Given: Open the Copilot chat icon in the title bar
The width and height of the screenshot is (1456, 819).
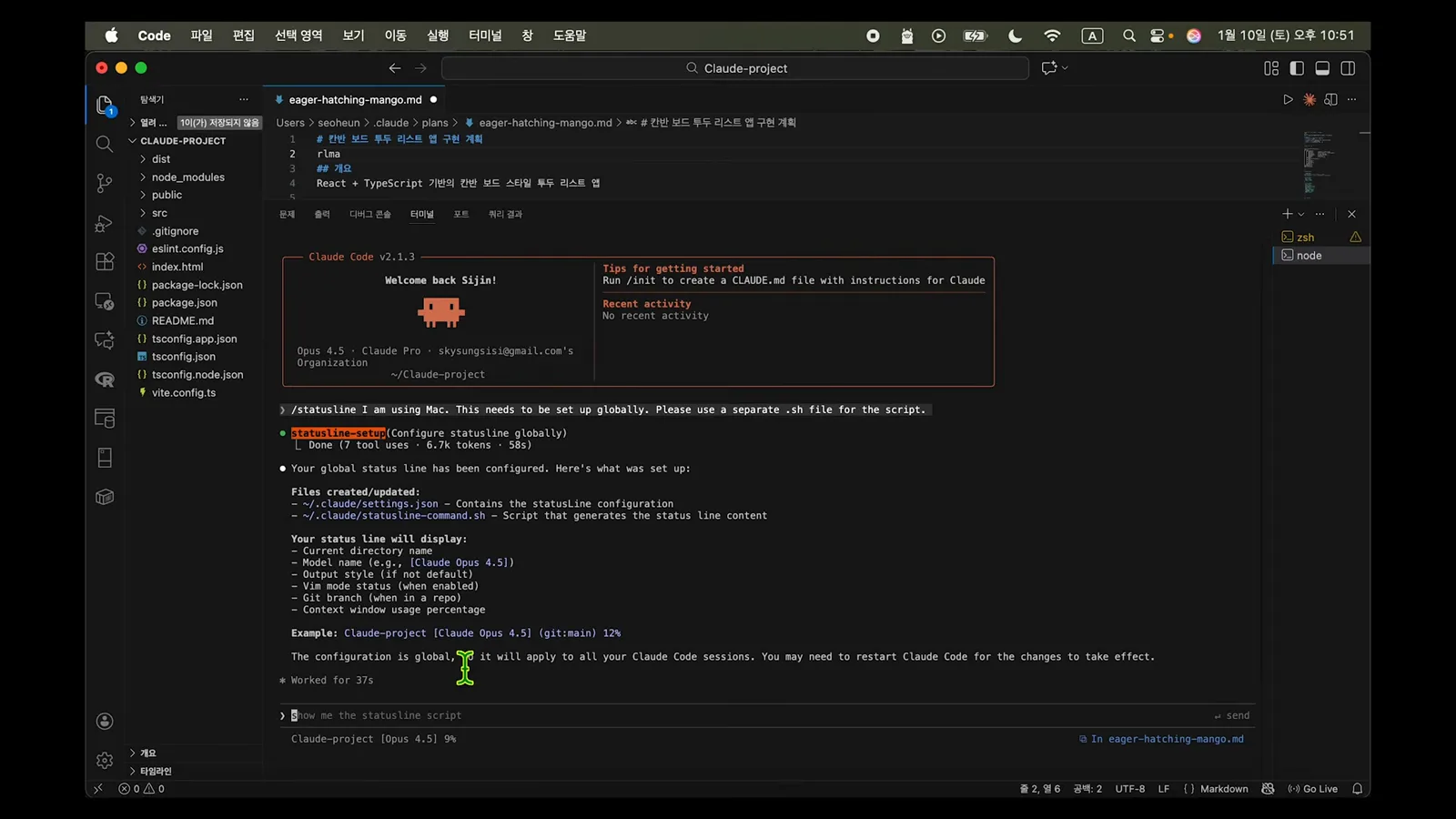Looking at the screenshot, I should (1049, 67).
